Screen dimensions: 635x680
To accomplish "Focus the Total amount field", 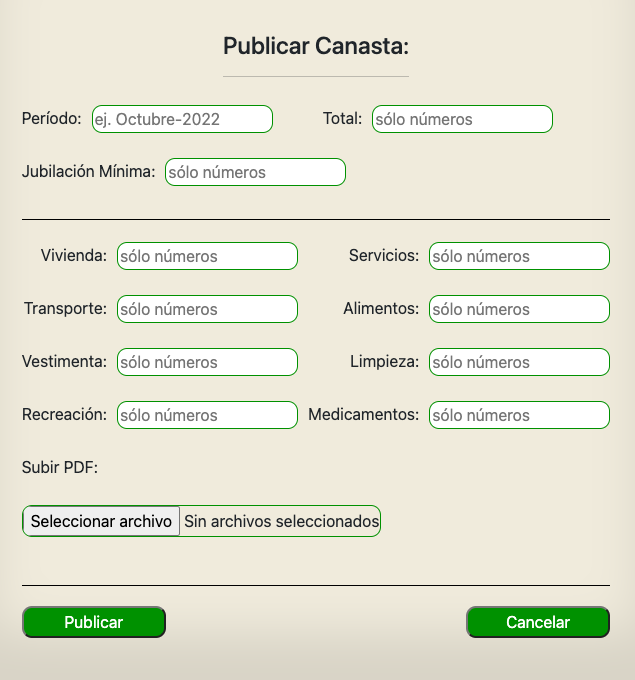I will tap(462, 119).
